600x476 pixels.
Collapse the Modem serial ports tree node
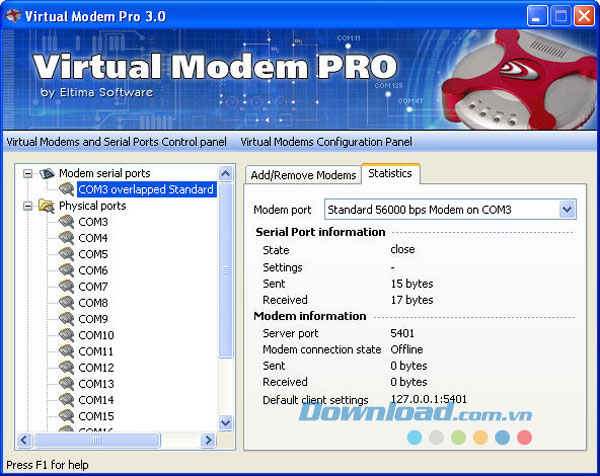coord(28,174)
